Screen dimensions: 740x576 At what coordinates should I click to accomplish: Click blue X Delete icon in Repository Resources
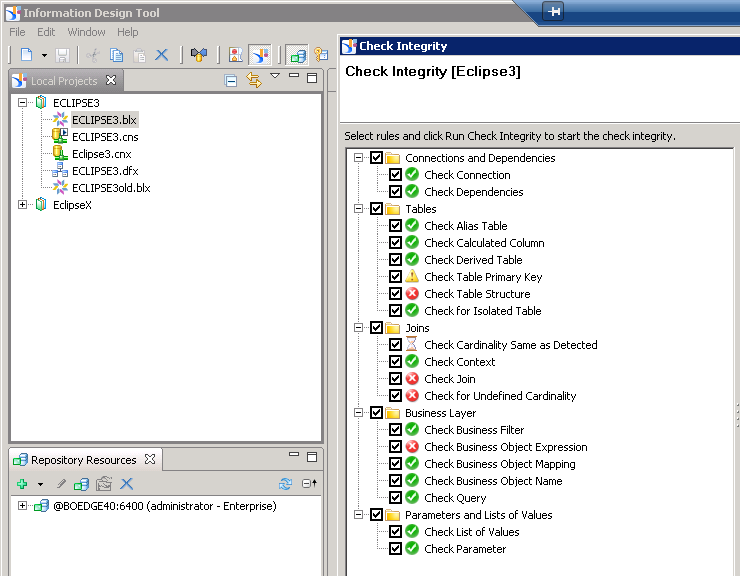coord(126,484)
